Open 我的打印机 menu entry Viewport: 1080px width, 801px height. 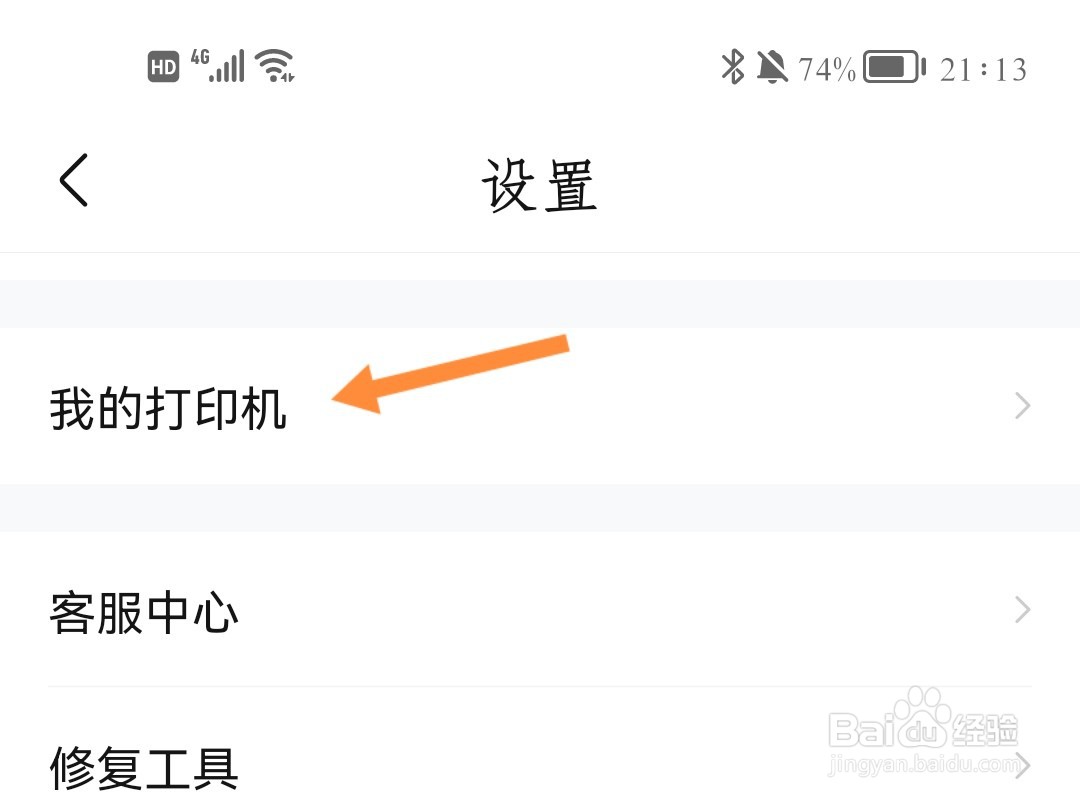pyautogui.click(x=540, y=406)
